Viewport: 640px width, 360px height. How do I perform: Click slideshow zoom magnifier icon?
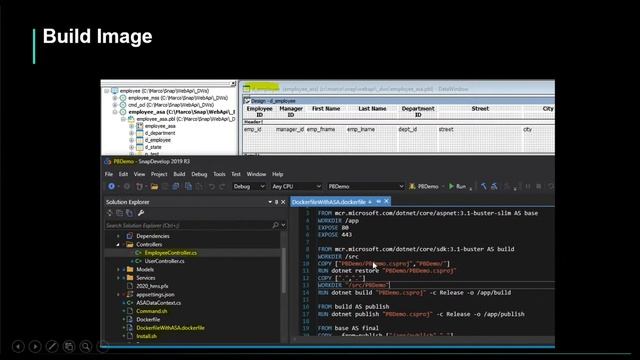[86, 347]
